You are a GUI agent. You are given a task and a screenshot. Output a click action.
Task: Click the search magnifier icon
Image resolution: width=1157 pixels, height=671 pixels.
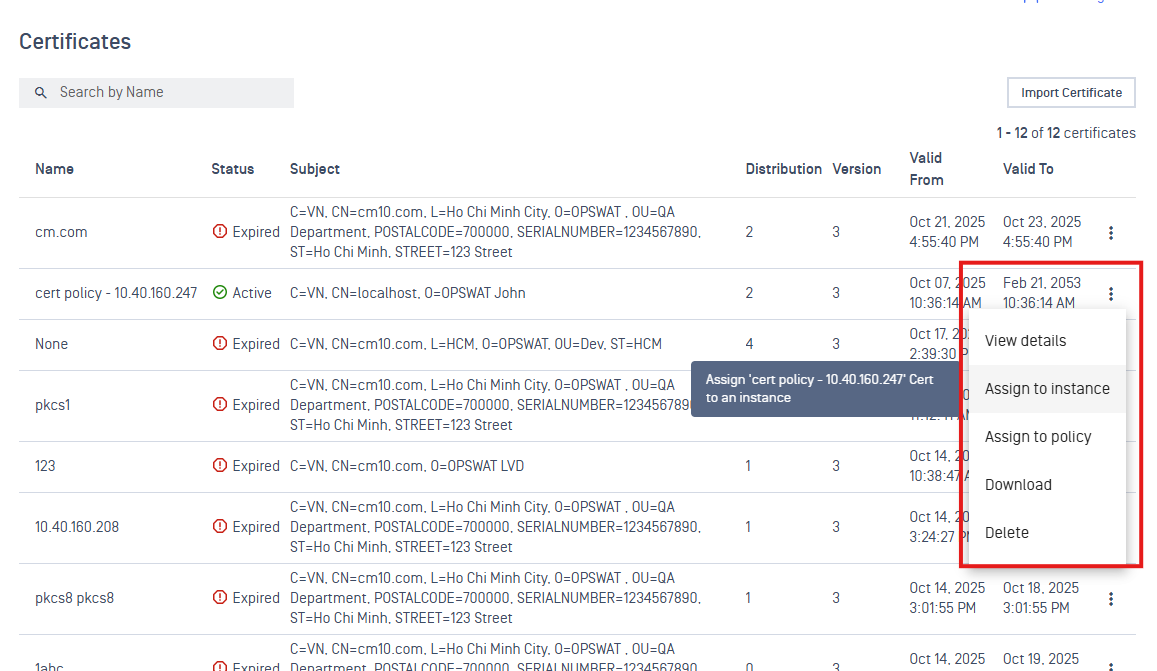point(41,93)
